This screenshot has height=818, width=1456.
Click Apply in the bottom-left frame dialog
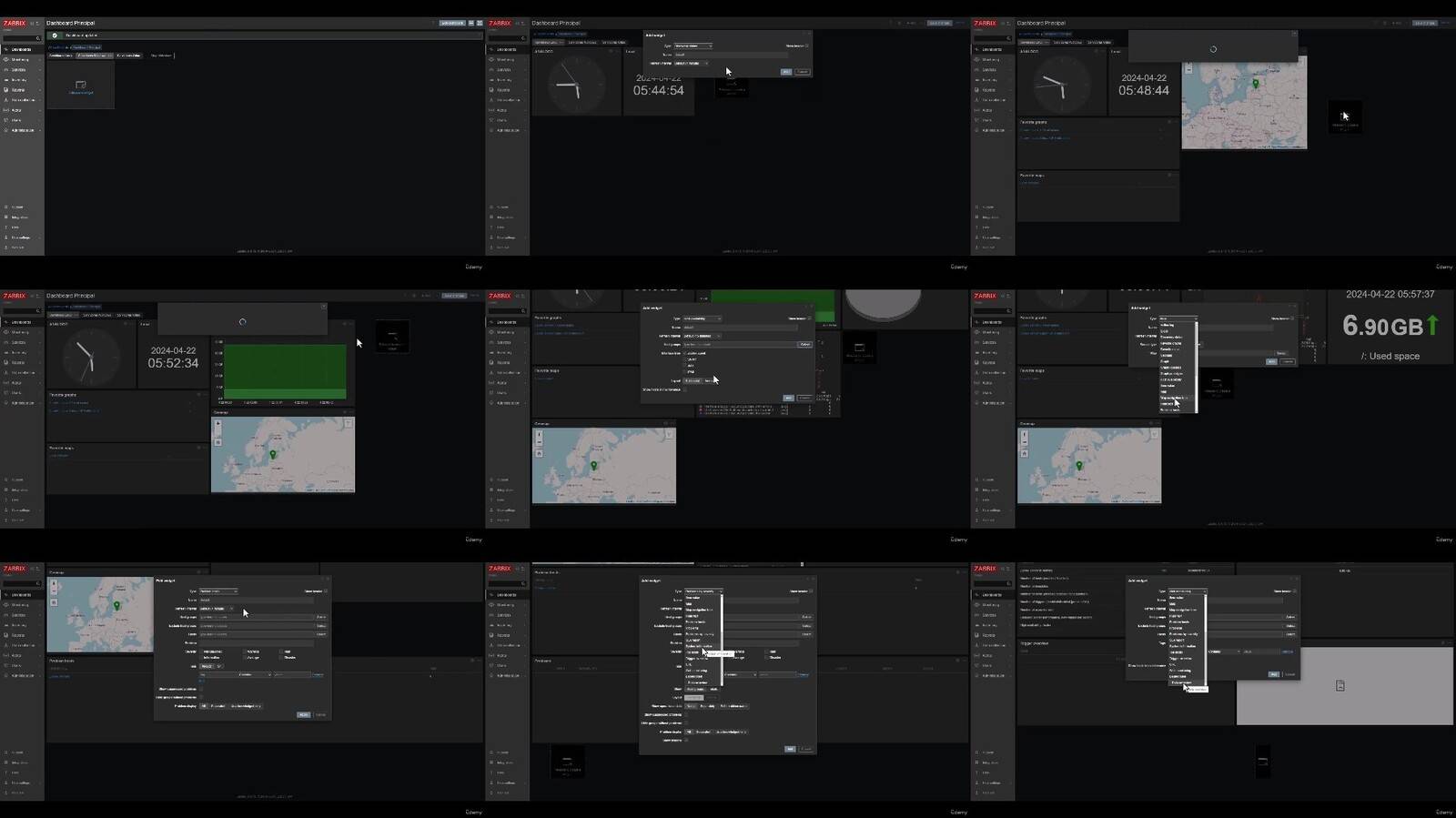coord(303,714)
